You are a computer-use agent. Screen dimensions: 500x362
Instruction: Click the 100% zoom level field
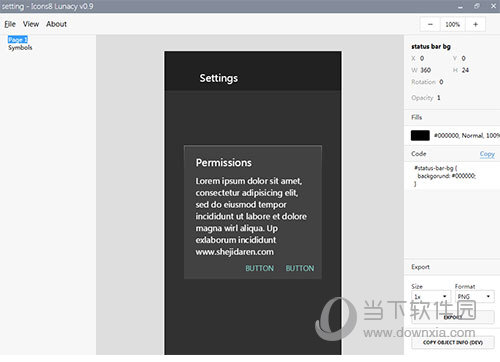453,24
